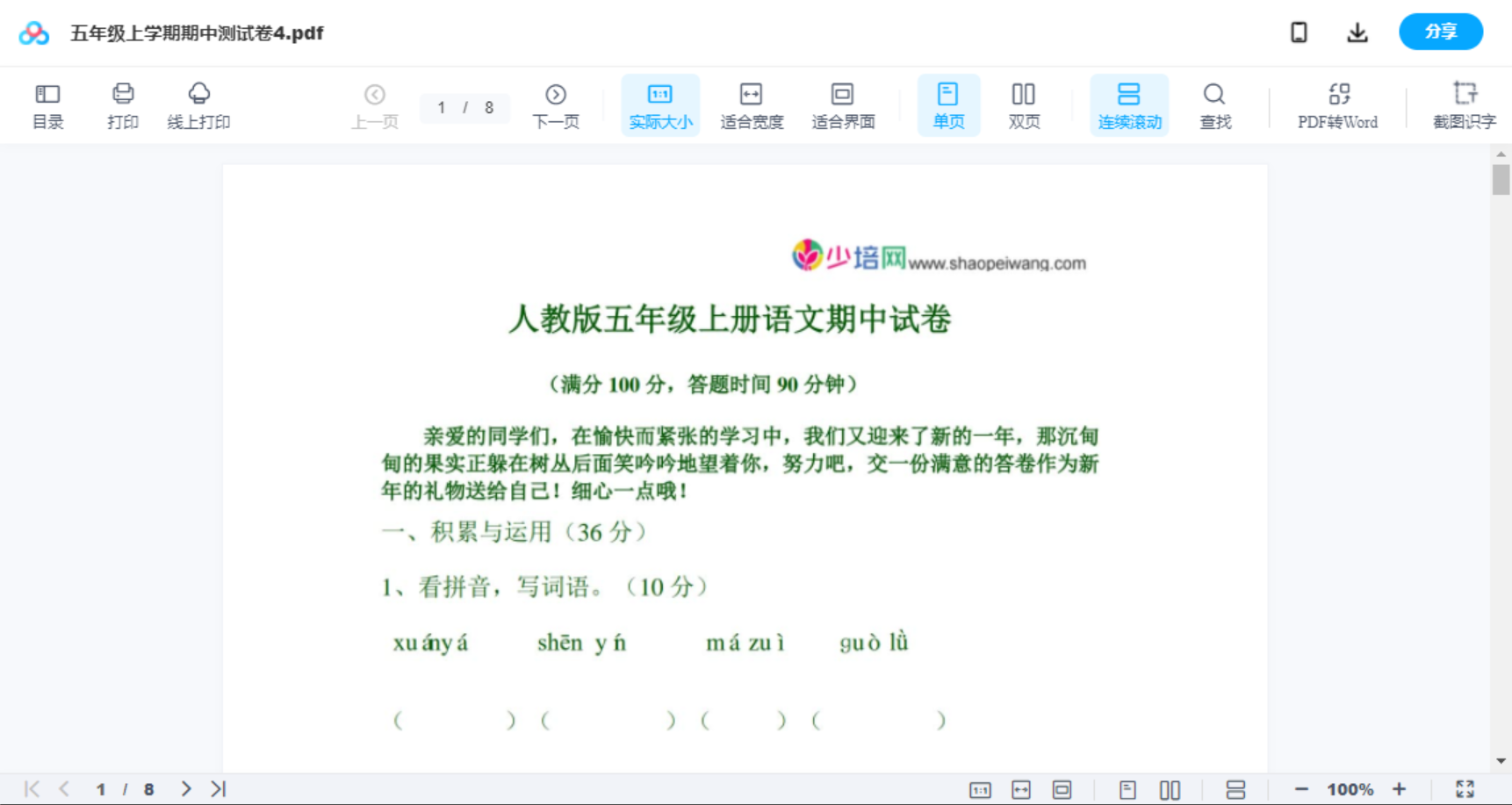
Task: Select 线上打印 online print
Action: [198, 105]
